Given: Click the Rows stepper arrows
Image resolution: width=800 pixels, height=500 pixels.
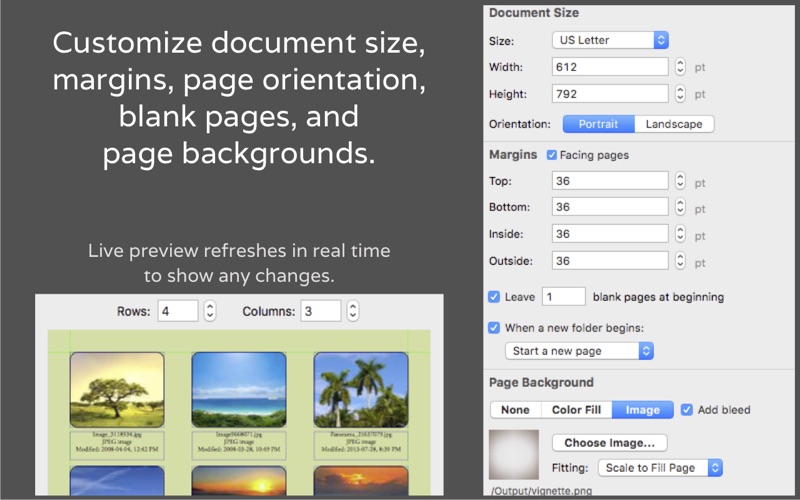Looking at the screenshot, I should pos(210,311).
